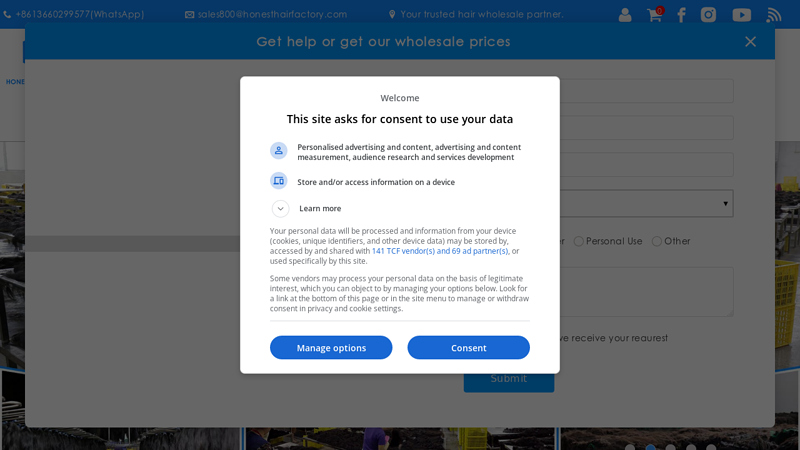The width and height of the screenshot is (800, 450).
Task: Click the envelope icon beside sales email
Action: tap(190, 15)
